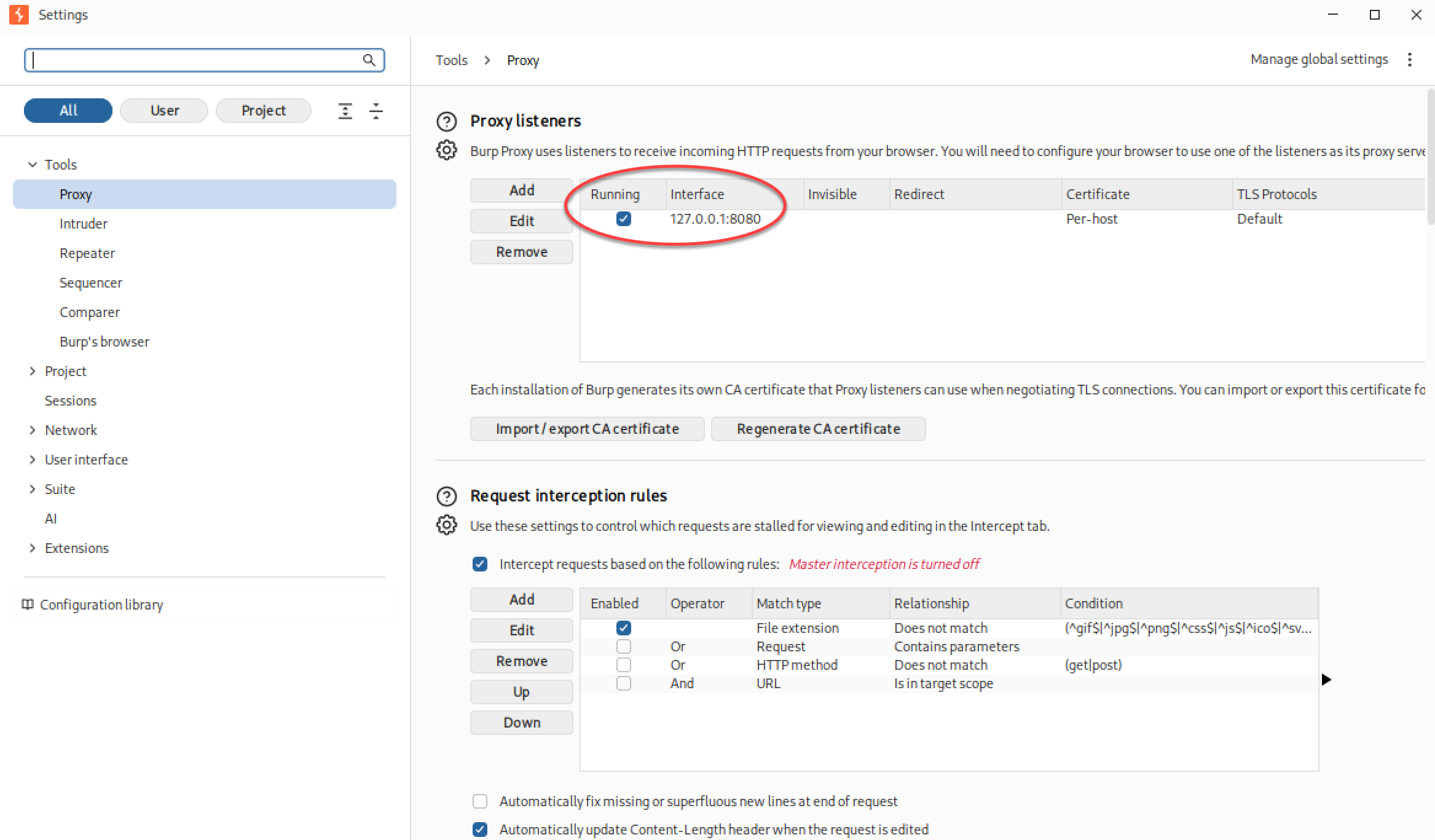The image size is (1435, 840).
Task: Open Proxy listeners gear options
Action: pyautogui.click(x=447, y=150)
